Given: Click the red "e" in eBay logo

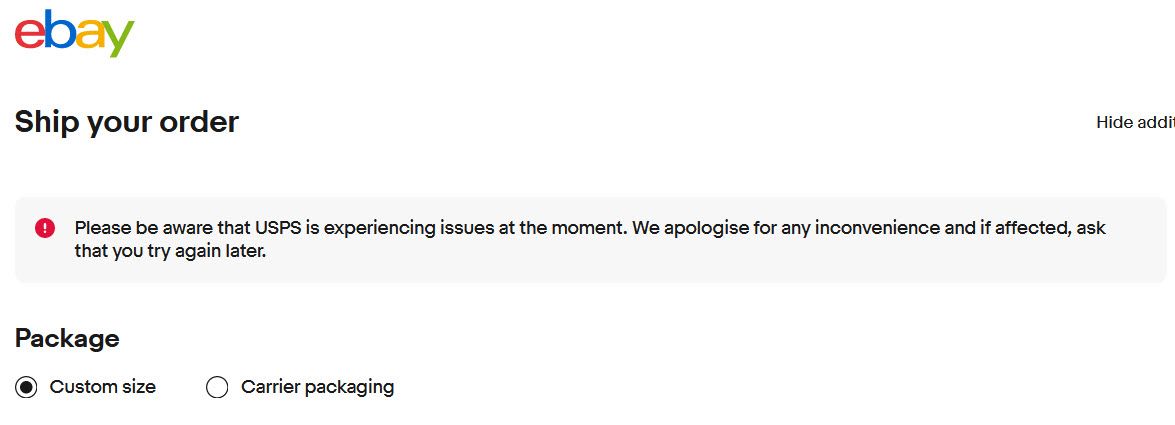Looking at the screenshot, I should click(29, 33).
